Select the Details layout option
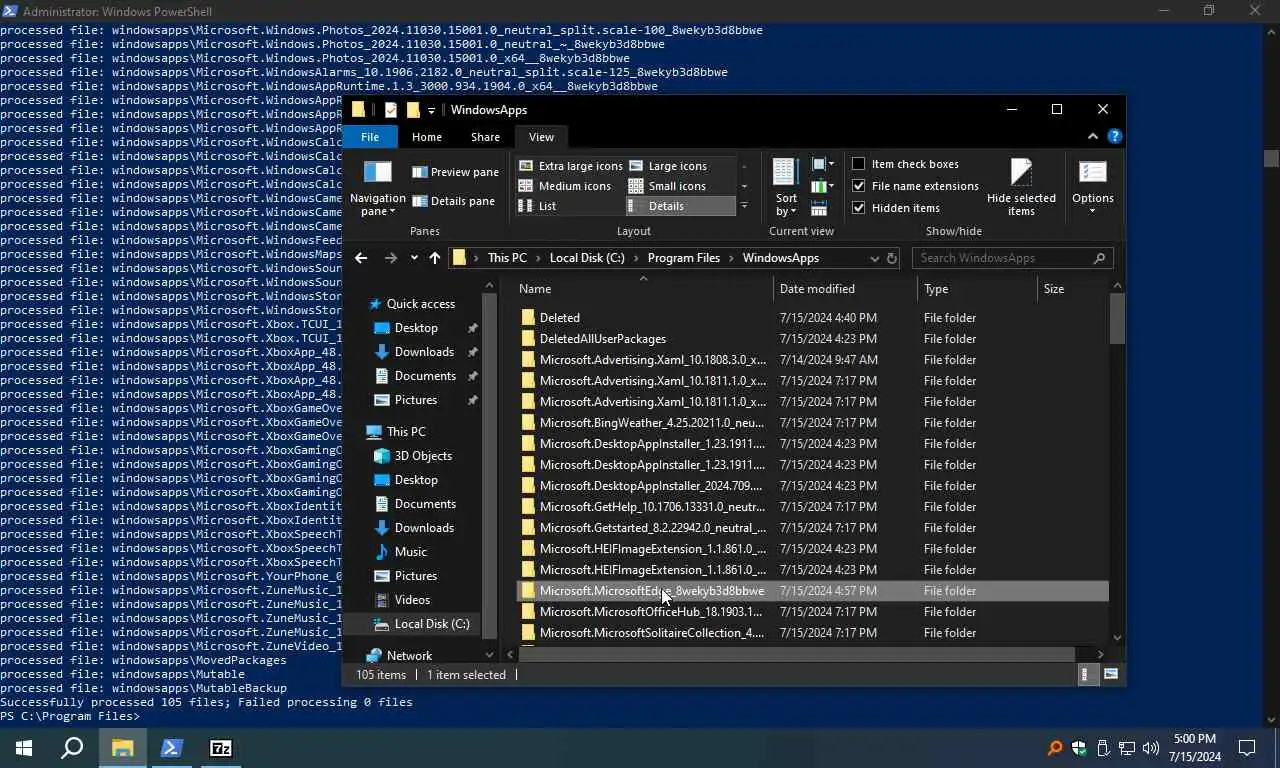Image resolution: width=1280 pixels, height=768 pixels. (680, 206)
